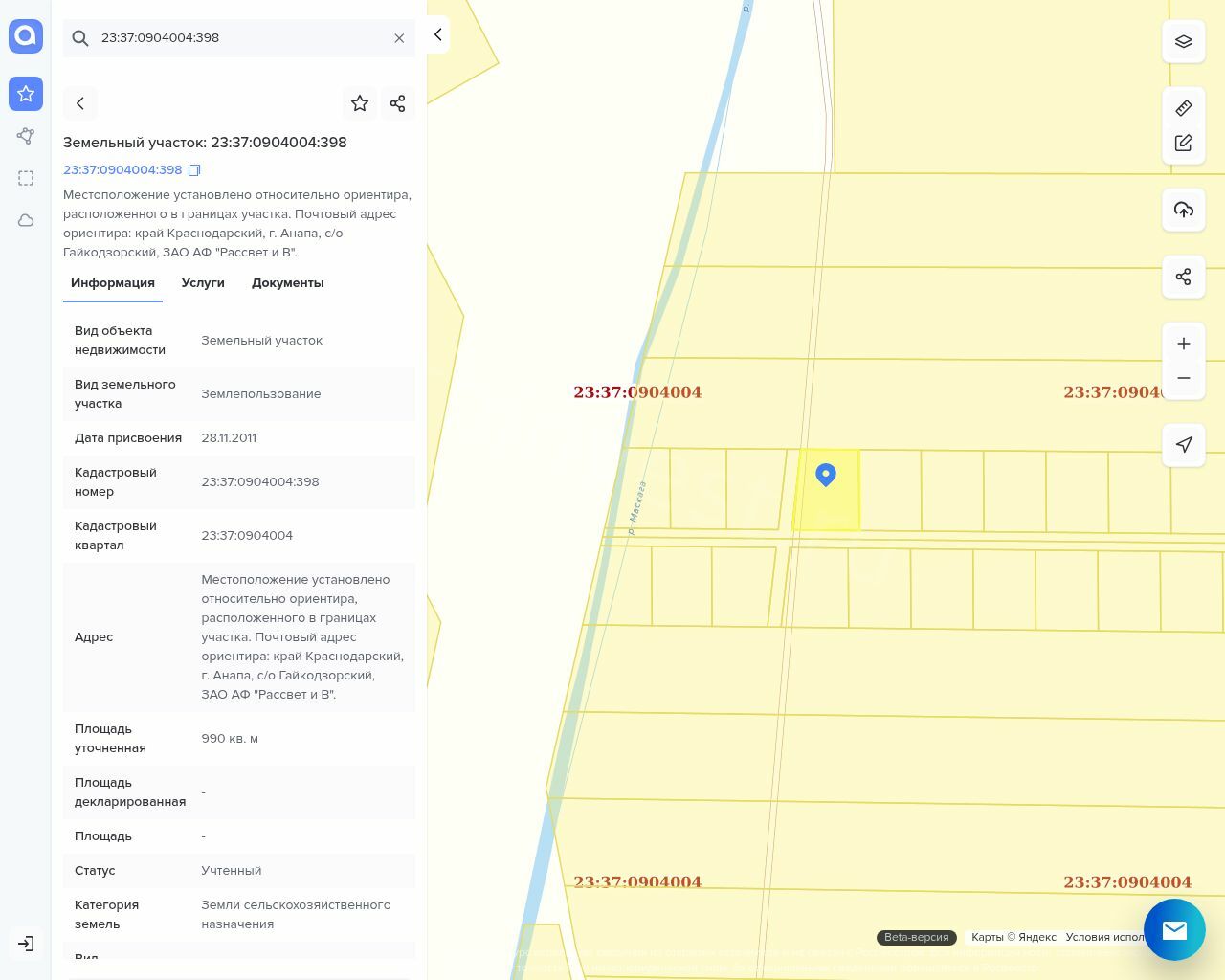Click the cadastral number search input
This screenshot has height=980, width=1225.
(239, 38)
